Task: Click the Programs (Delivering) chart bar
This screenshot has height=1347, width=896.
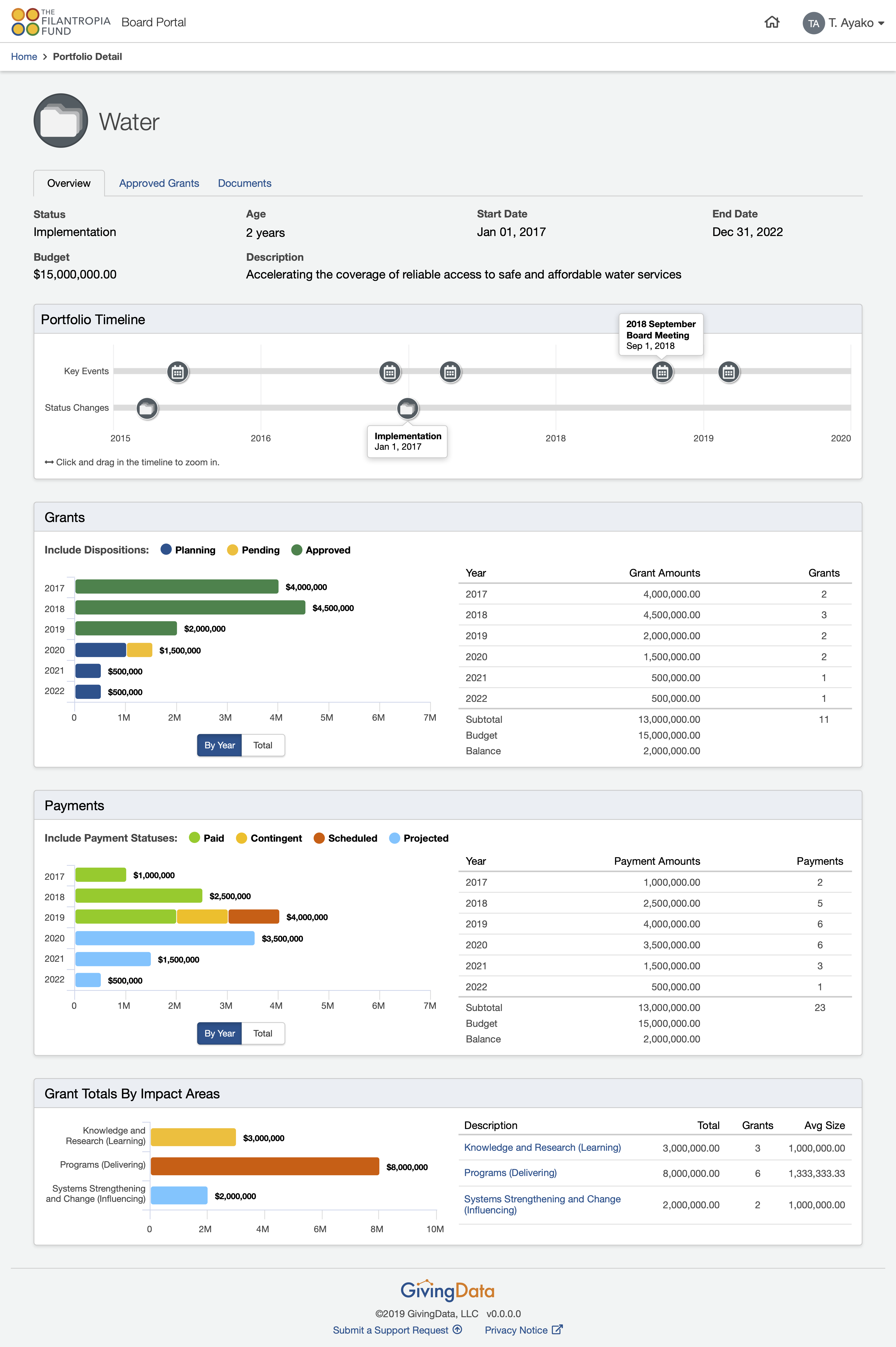Action: (265, 1166)
